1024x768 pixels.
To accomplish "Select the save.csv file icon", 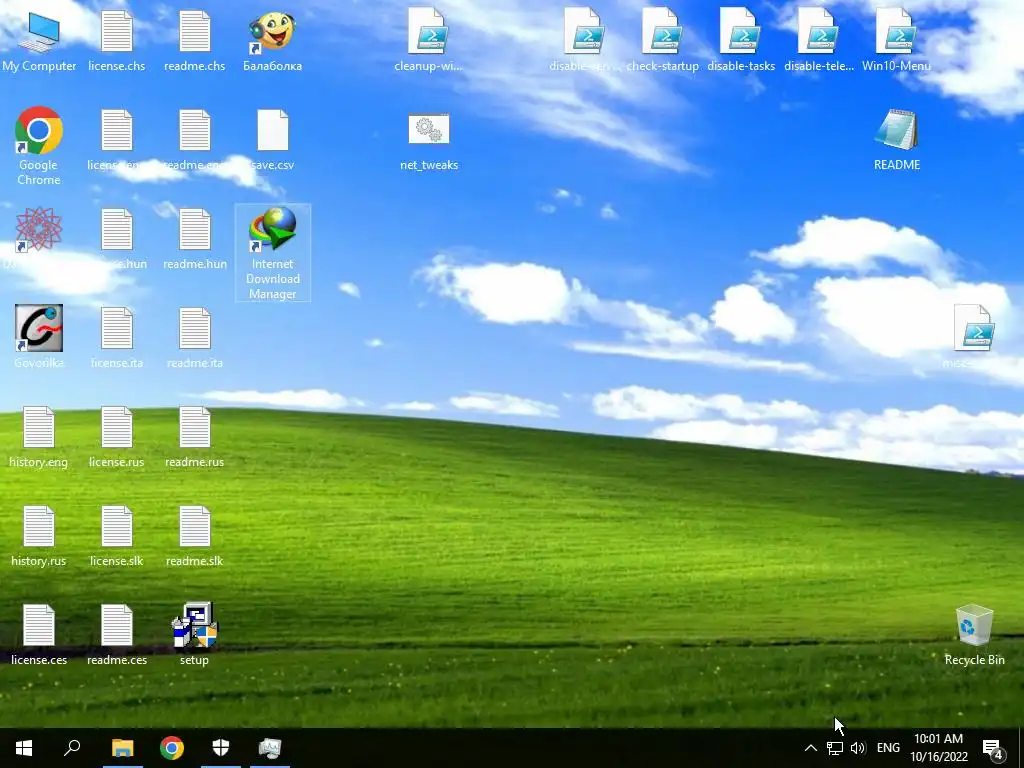I will pos(272,140).
